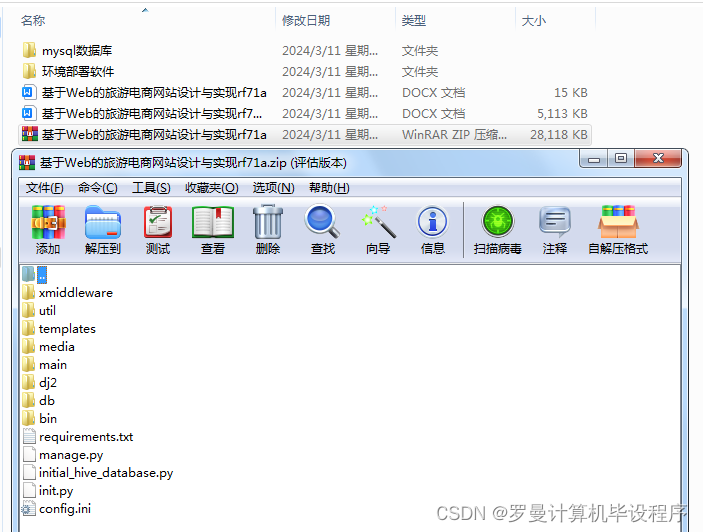Click the 查看 (View) book icon
The width and height of the screenshot is (703, 532).
213,222
